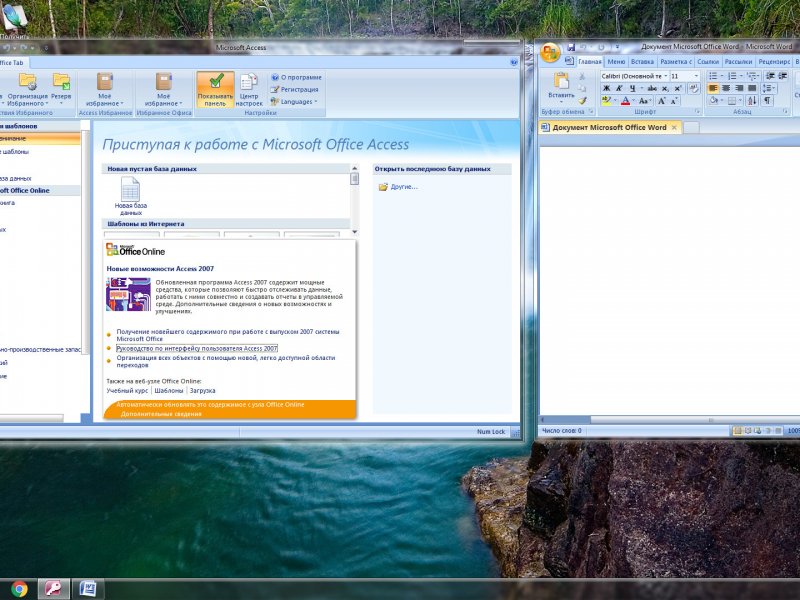Apply text highlight color in Word
Viewport: 800px width, 600px height.
click(x=606, y=101)
